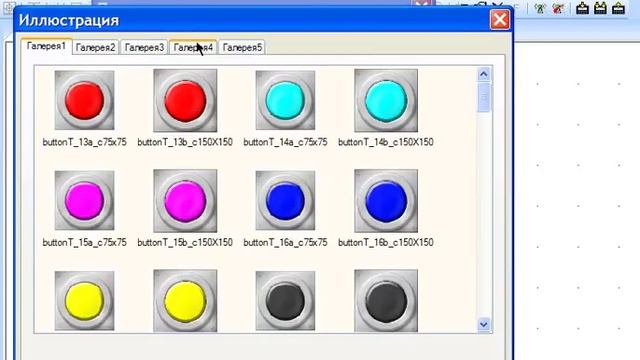
Task: Pick the large dark gray button image
Action: [x=386, y=301]
